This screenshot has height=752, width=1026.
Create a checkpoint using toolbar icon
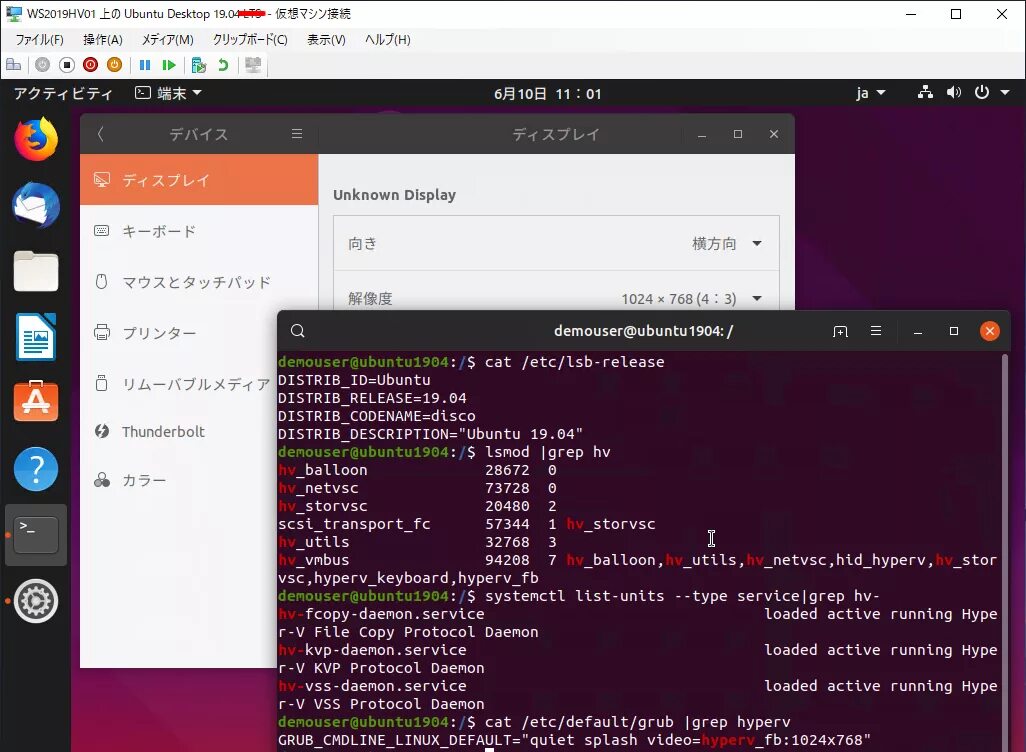[199, 65]
